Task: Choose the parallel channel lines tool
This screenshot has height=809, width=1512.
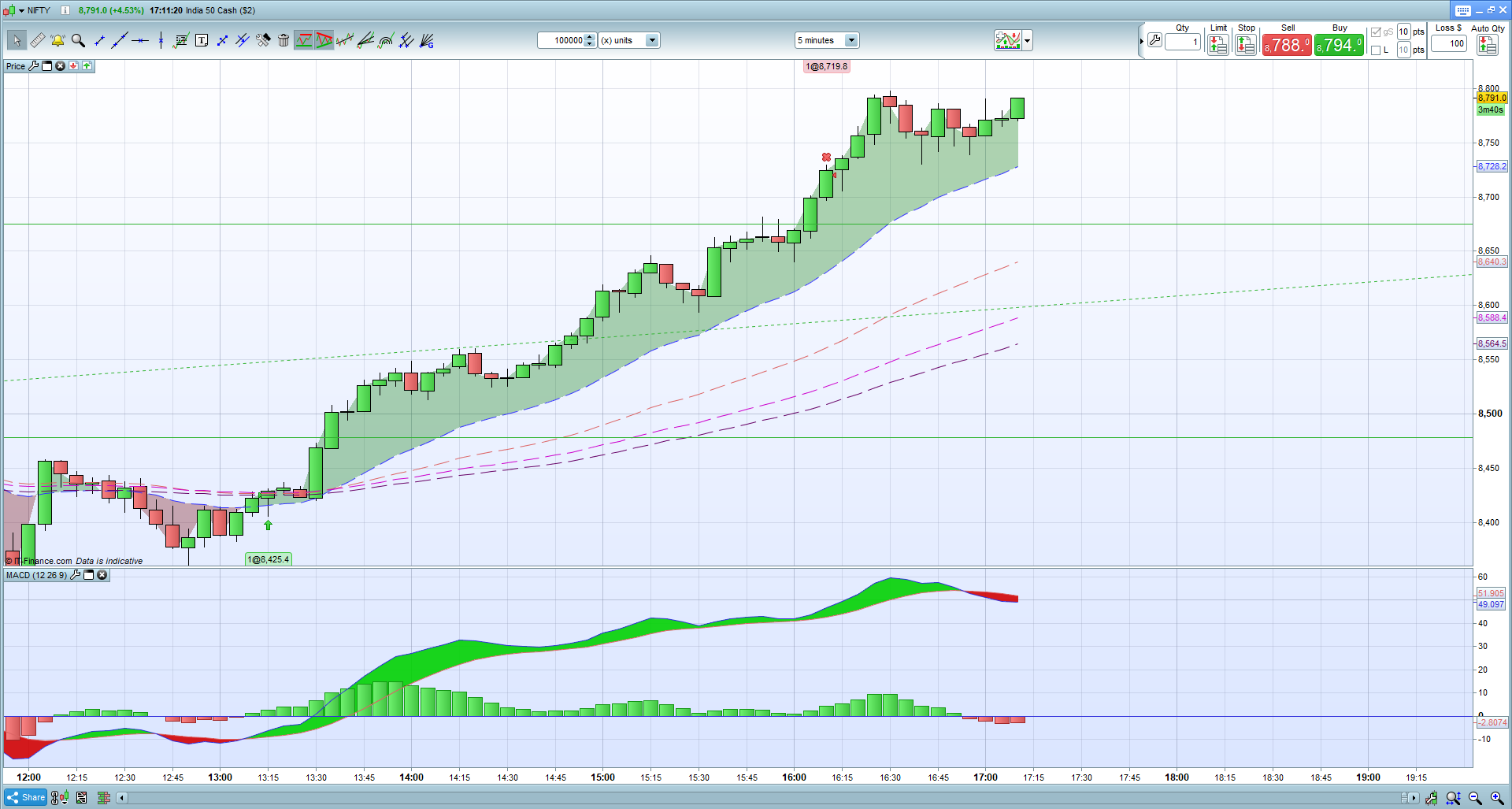Action: pyautogui.click(x=243, y=40)
